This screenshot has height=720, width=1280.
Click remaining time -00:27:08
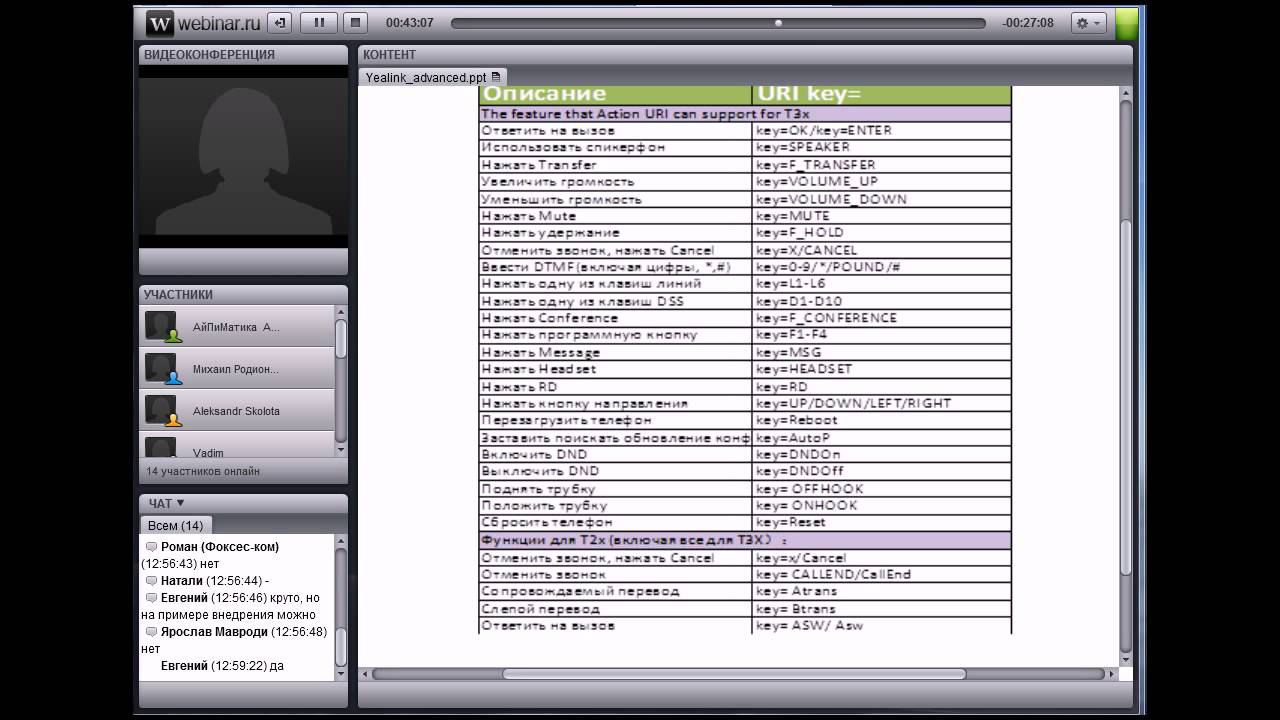click(1028, 23)
